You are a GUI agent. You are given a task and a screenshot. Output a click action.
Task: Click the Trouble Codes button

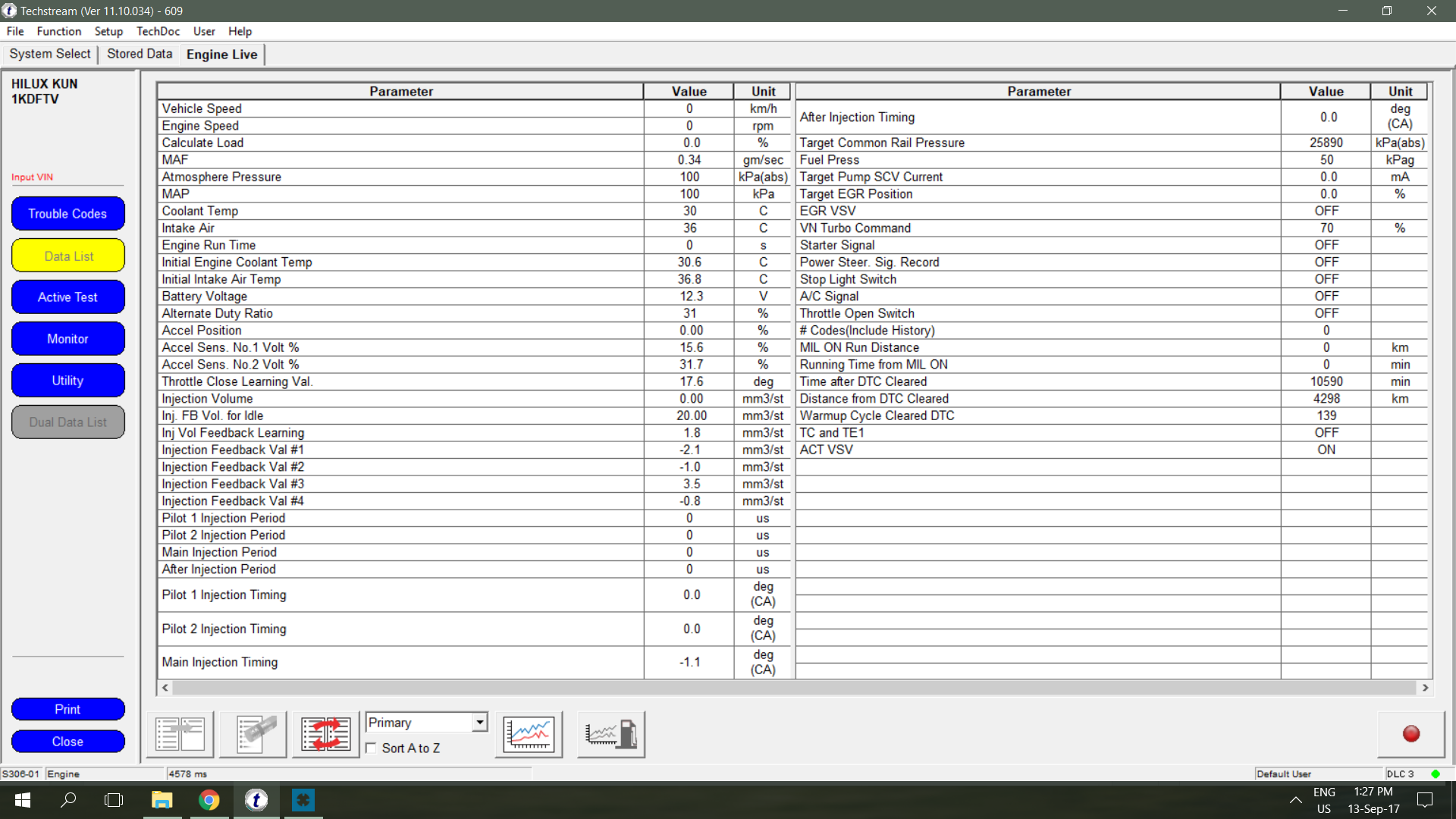tap(67, 214)
